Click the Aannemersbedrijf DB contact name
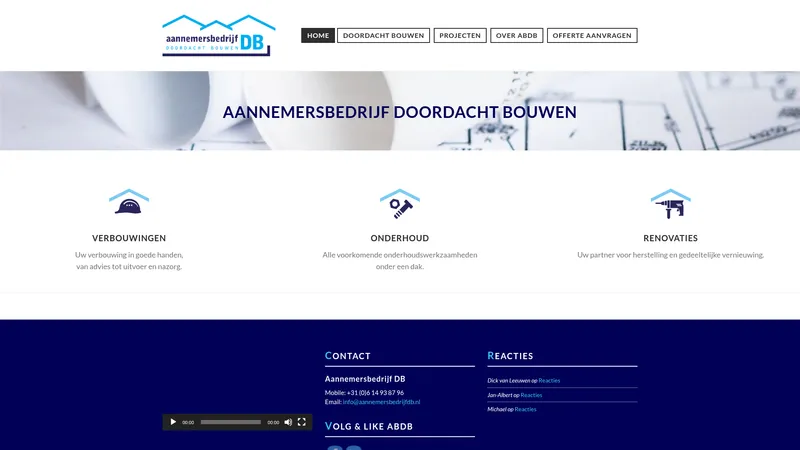This screenshot has height=450, width=800. click(365, 379)
